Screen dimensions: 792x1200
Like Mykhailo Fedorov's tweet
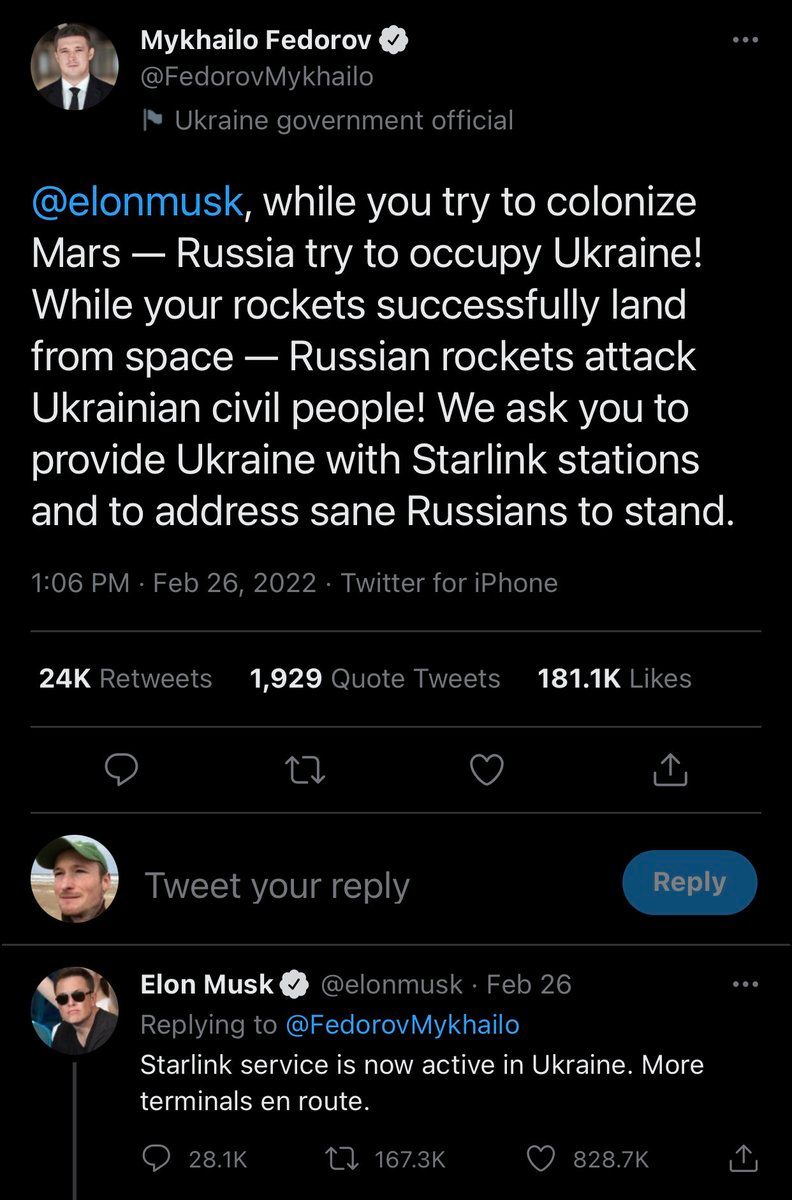[487, 769]
